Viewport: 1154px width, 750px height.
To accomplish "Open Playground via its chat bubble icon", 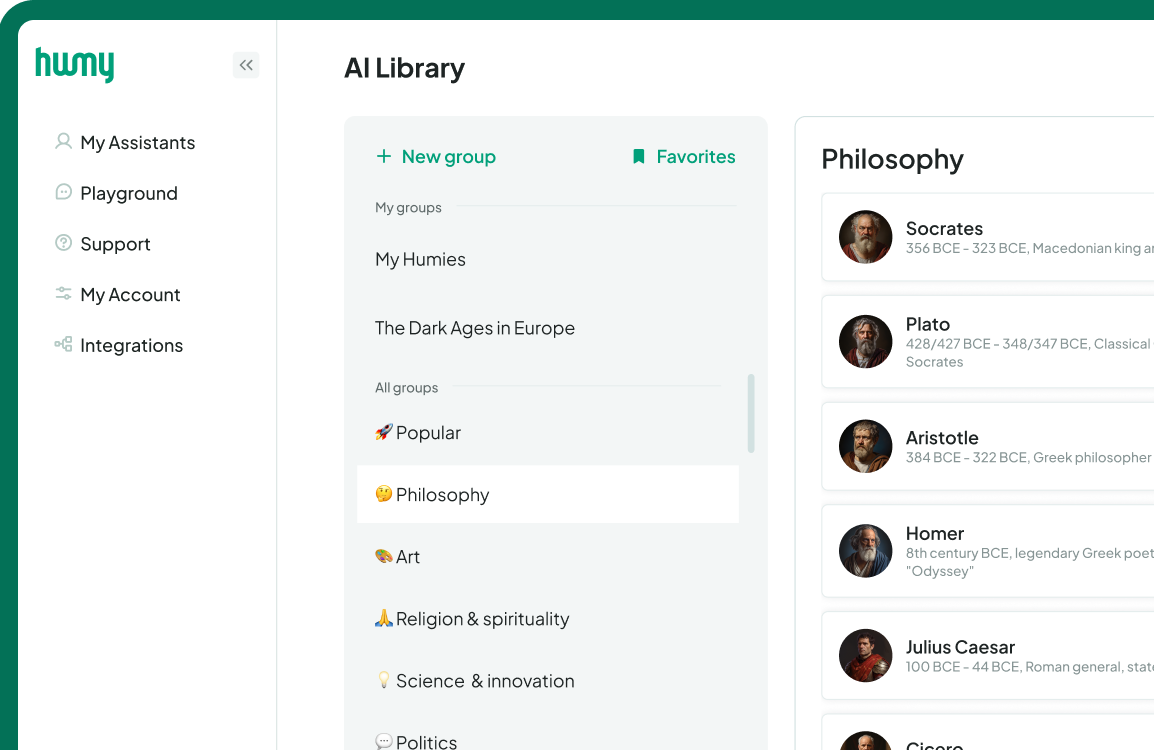I will [x=63, y=193].
